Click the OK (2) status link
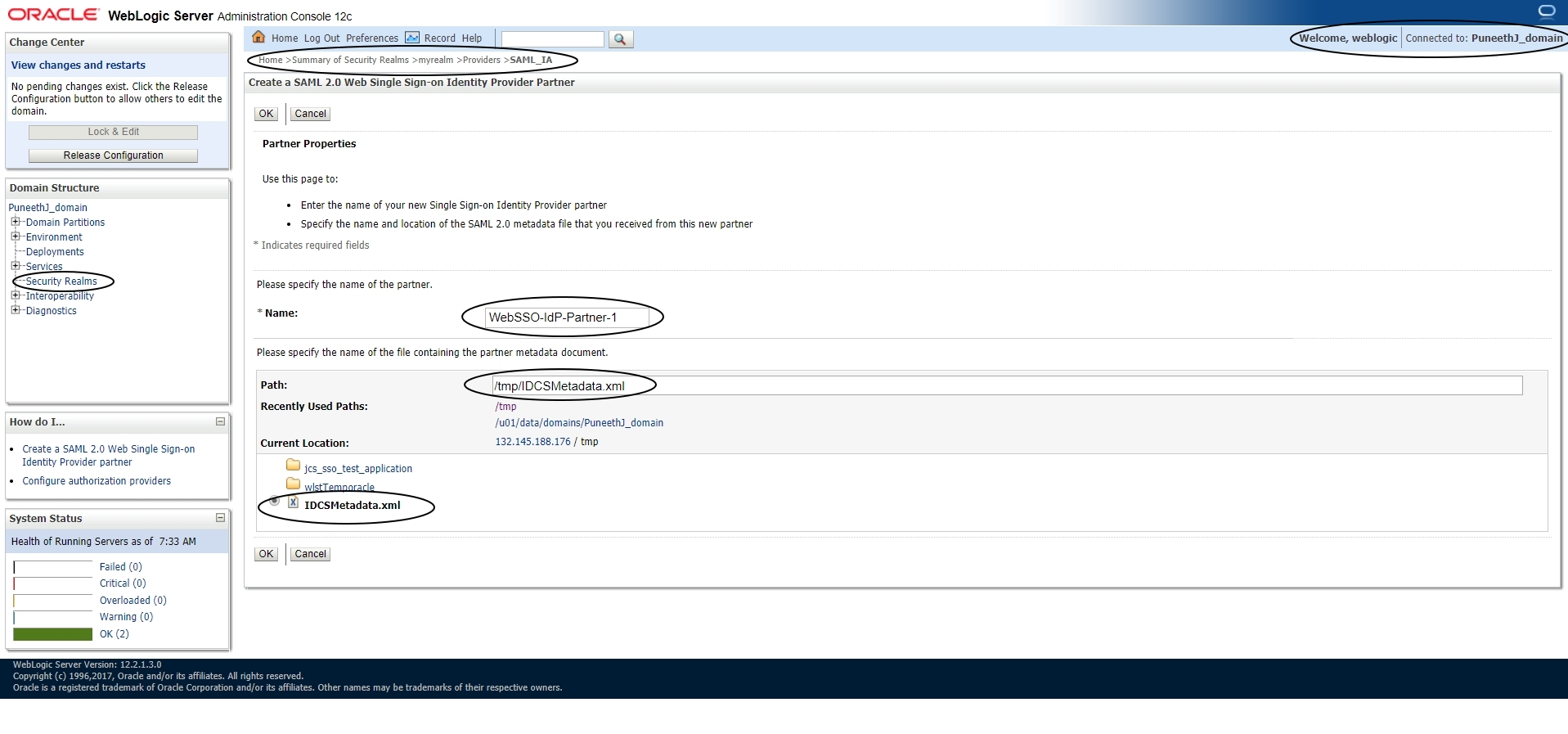 pos(115,634)
